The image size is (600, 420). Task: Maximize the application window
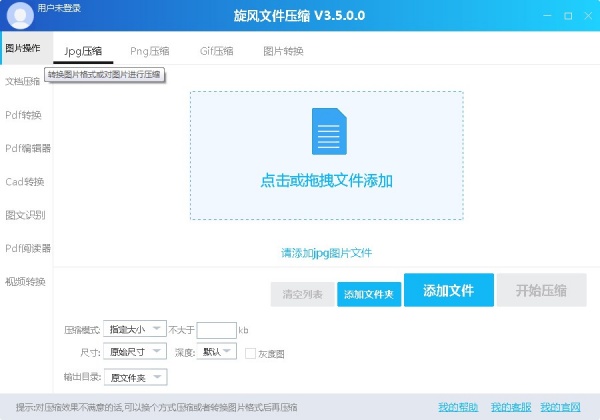pyautogui.click(x=568, y=17)
